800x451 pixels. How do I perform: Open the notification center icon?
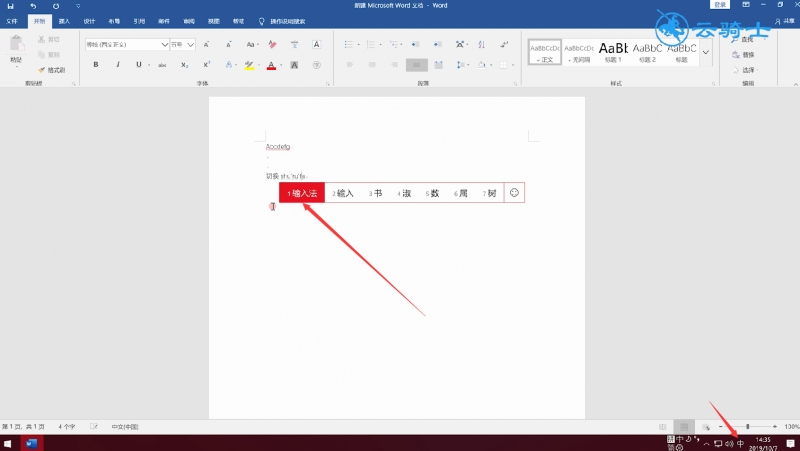[790, 443]
